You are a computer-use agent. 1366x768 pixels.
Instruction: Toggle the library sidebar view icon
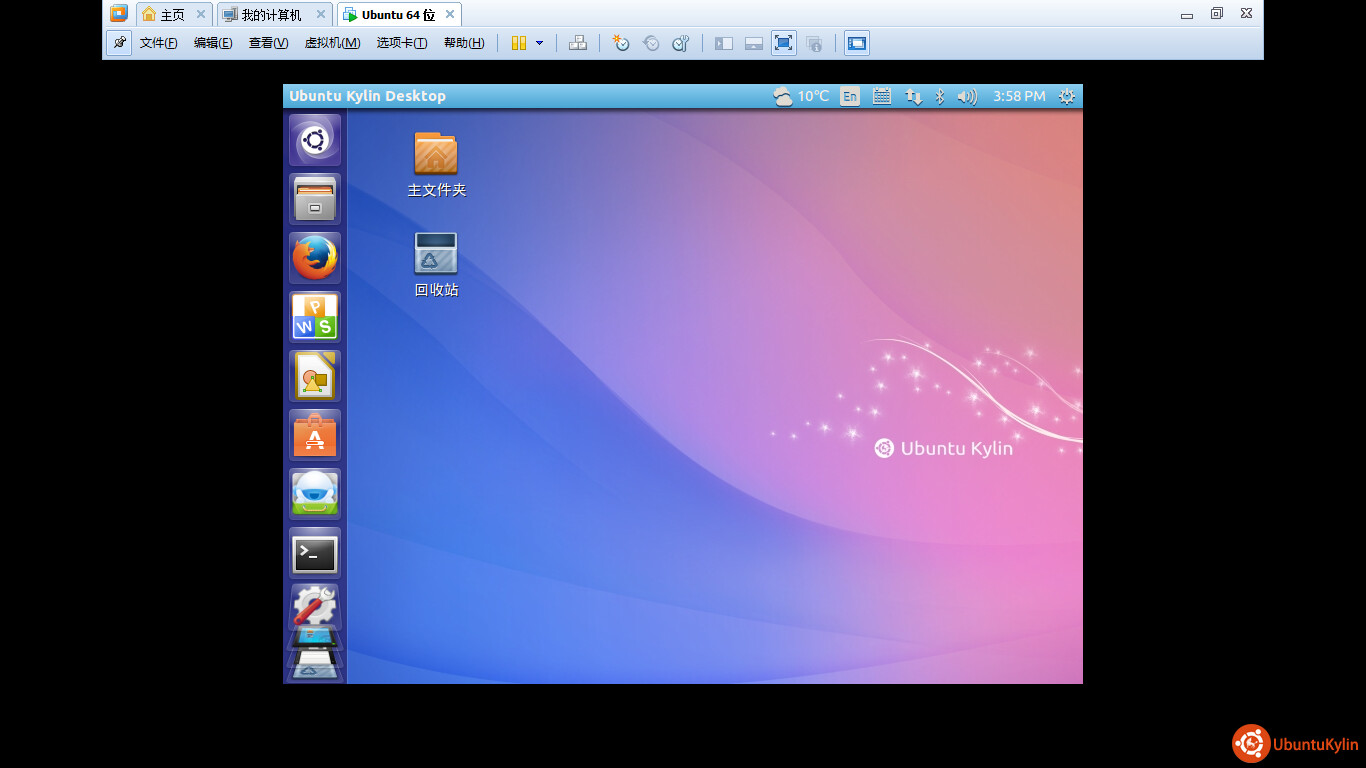[724, 43]
